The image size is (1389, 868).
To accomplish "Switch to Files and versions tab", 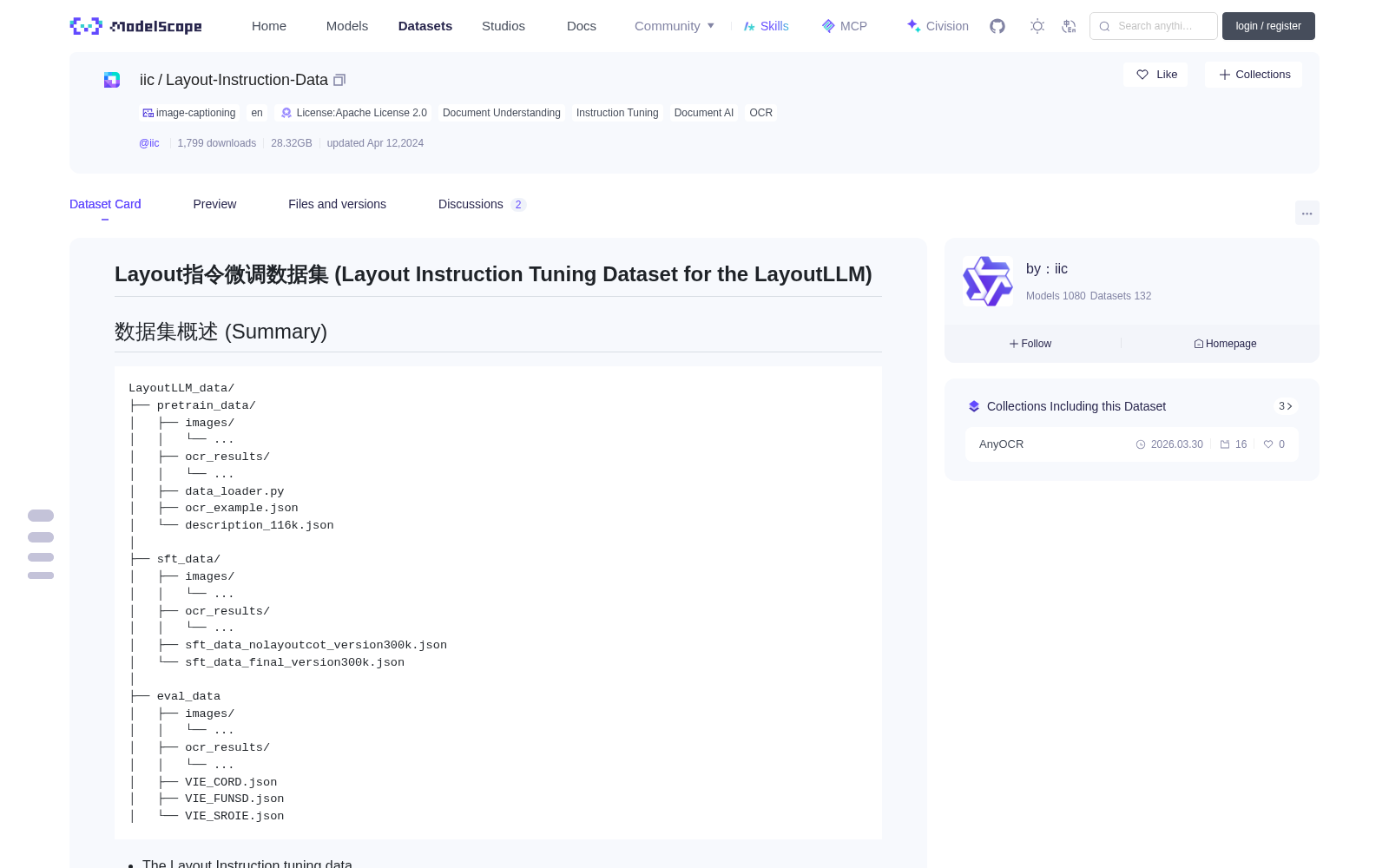I will pyautogui.click(x=337, y=204).
